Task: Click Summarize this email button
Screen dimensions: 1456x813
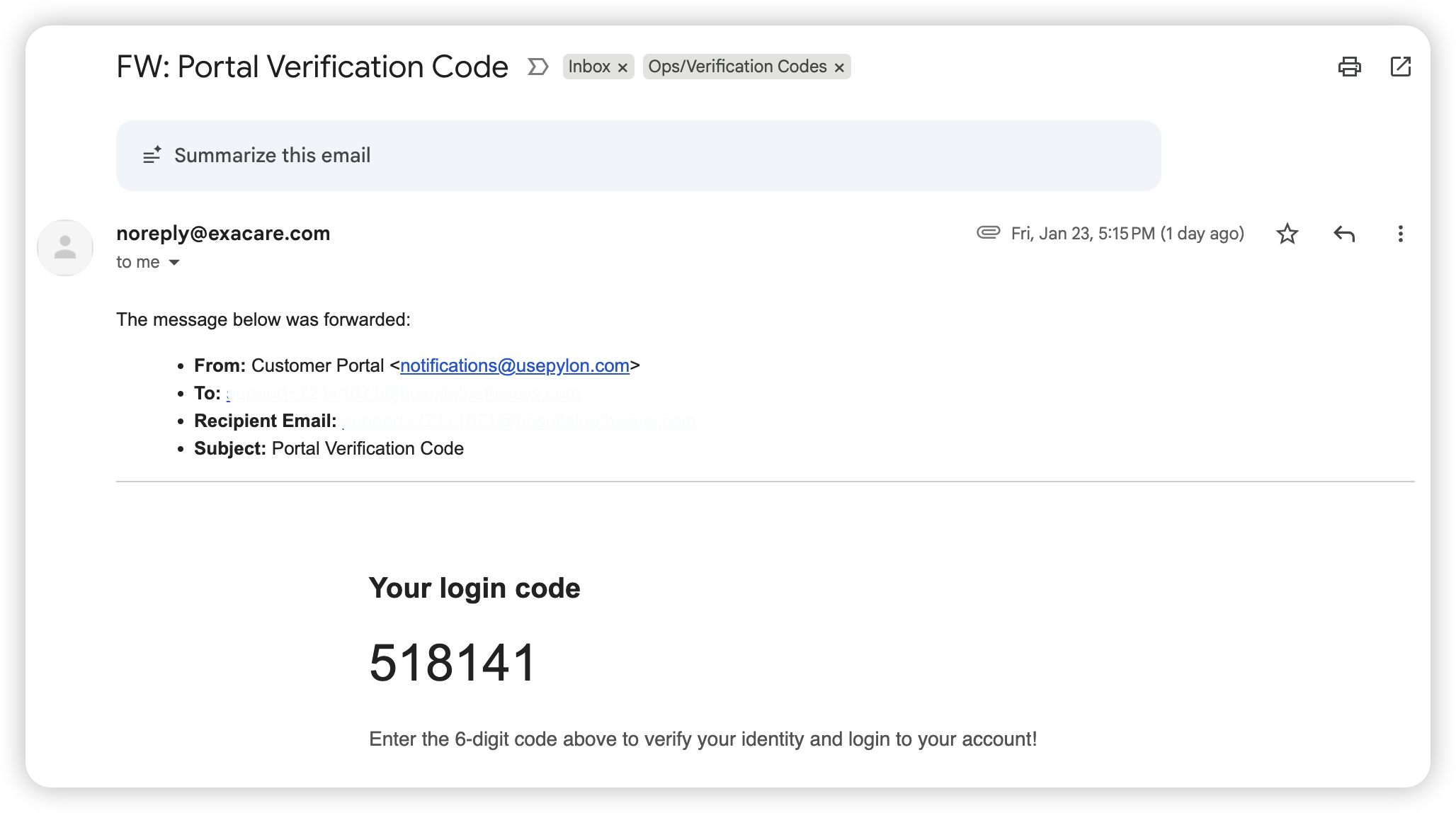Action: [x=273, y=156]
